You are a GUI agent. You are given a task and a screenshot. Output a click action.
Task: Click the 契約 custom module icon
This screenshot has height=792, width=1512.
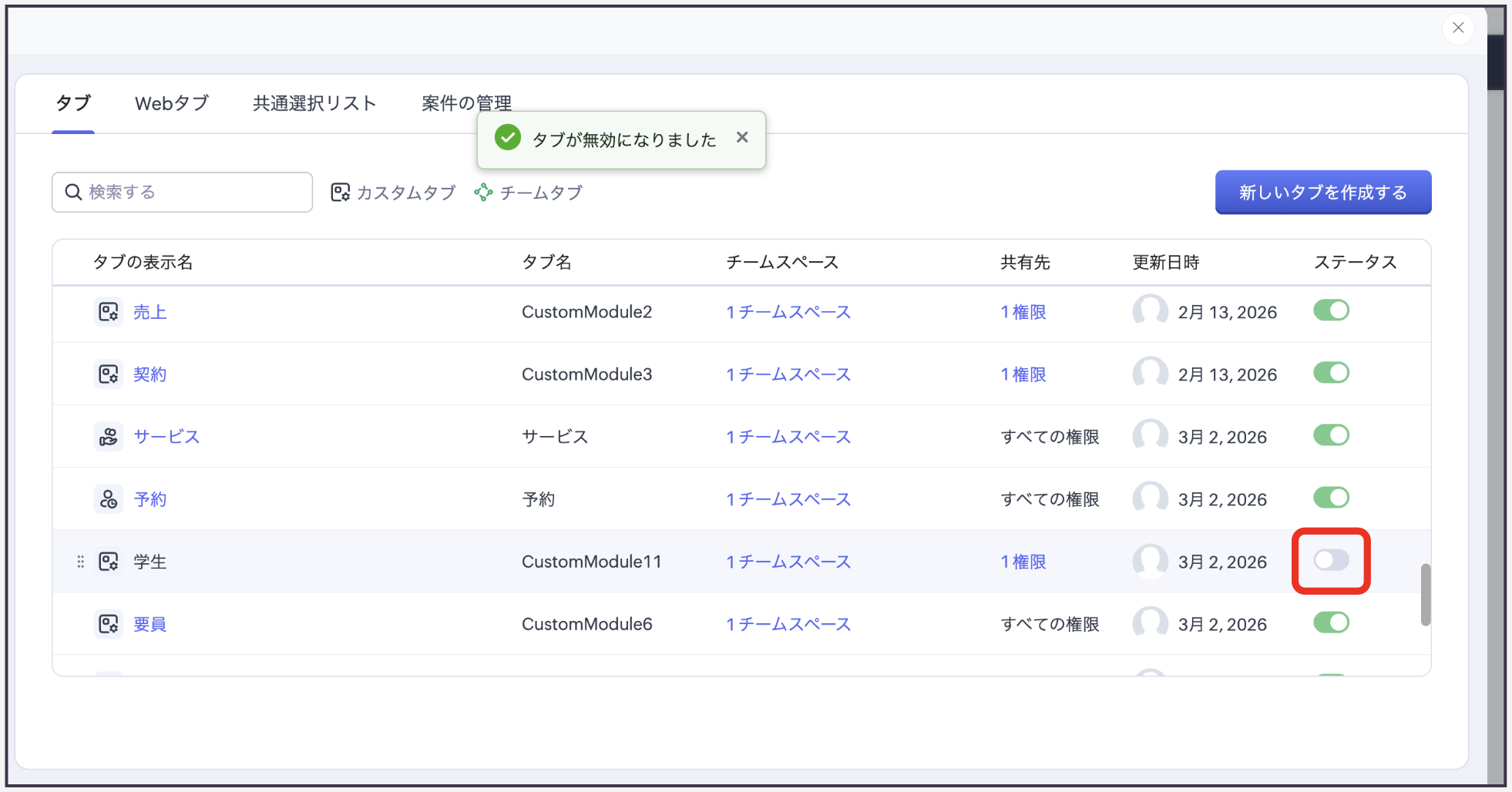[108, 374]
